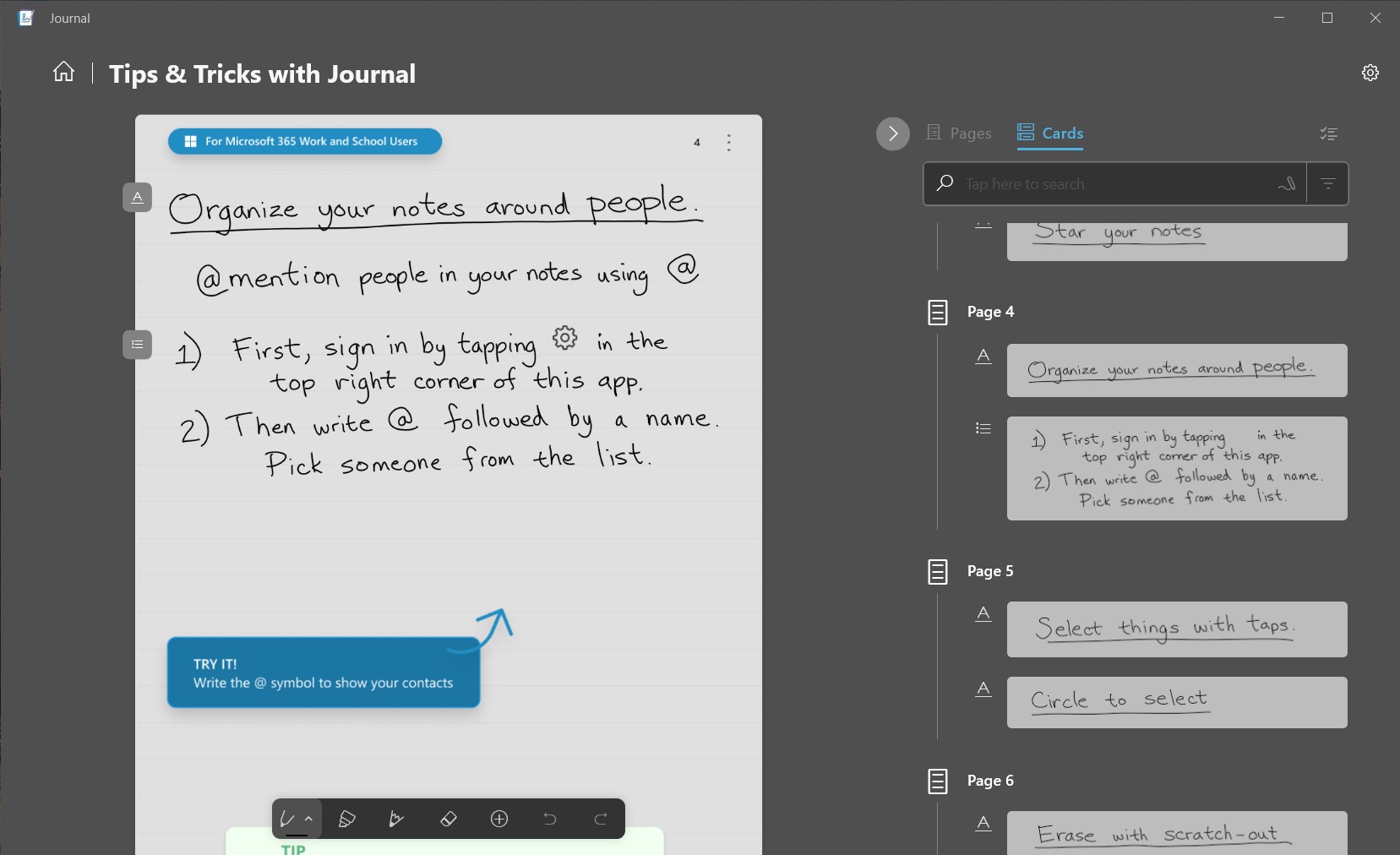Click handwritten title 'Organize your notes around people'

coord(435,208)
